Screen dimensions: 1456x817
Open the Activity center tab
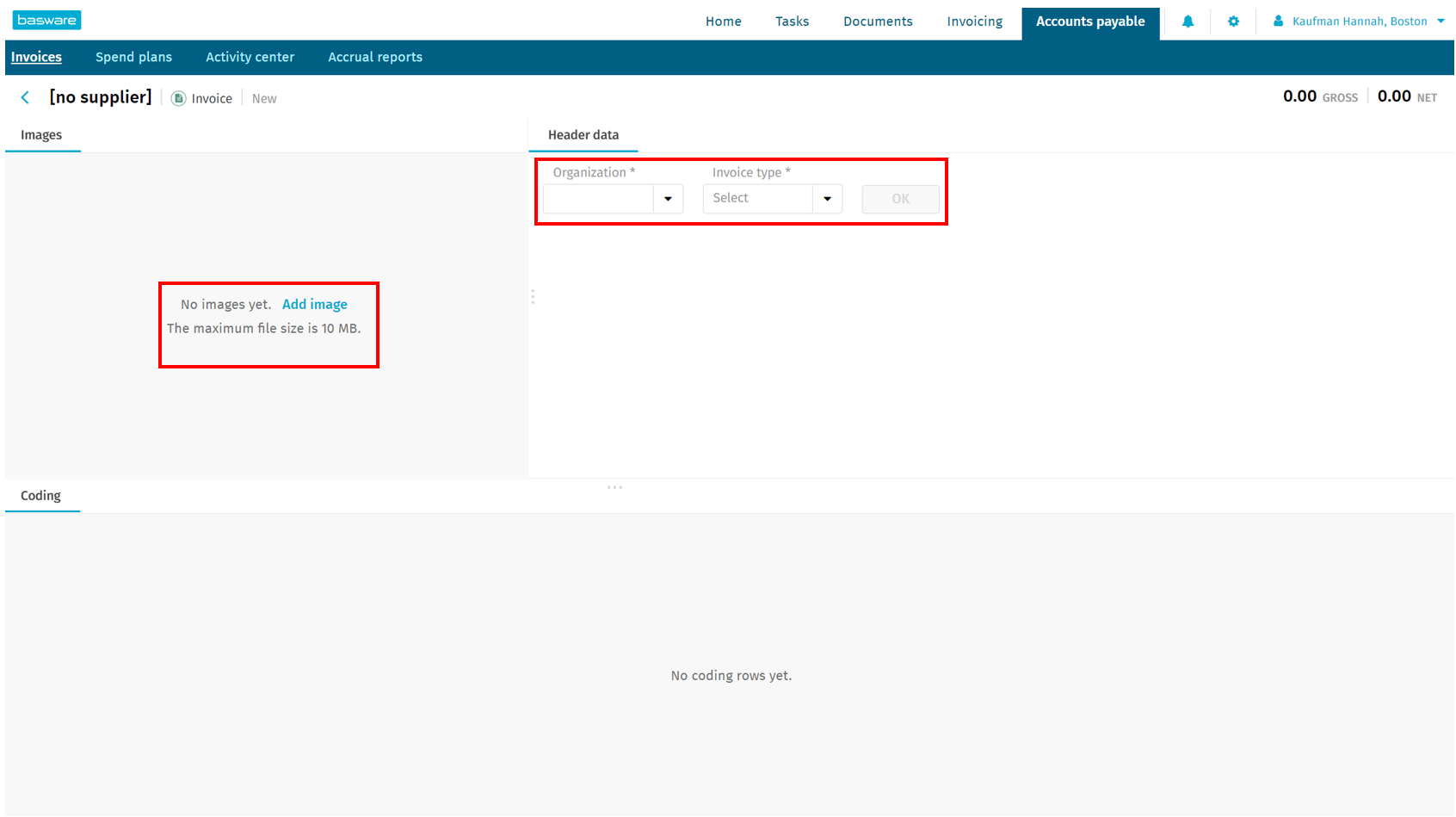(x=250, y=57)
